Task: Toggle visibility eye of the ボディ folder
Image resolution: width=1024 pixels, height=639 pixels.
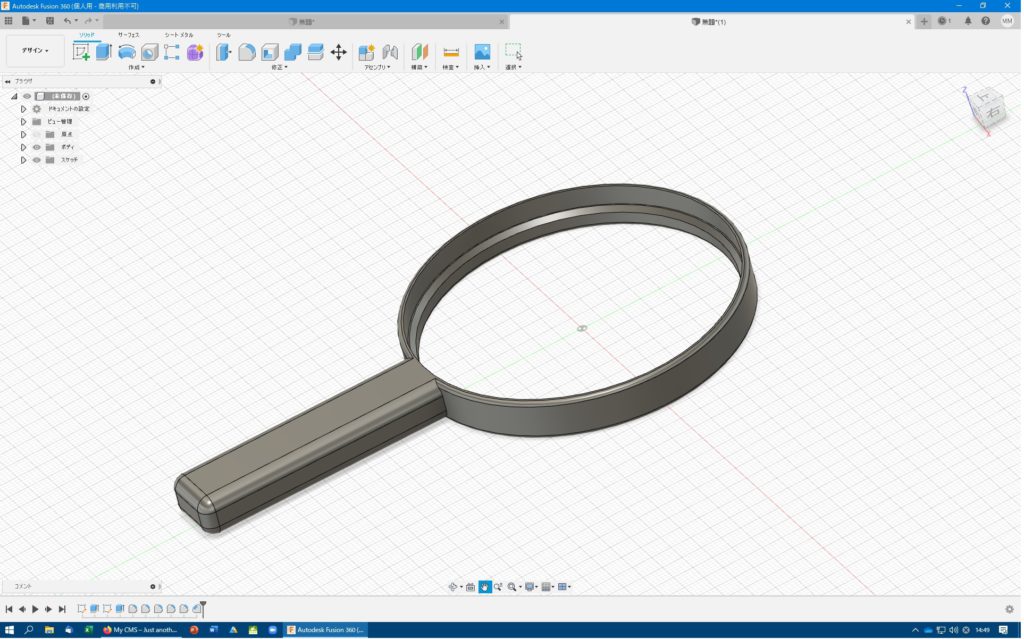Action: pos(37,147)
